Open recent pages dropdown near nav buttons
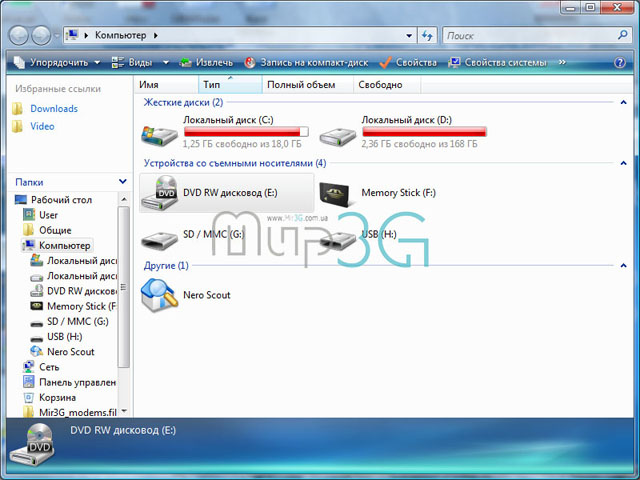The width and height of the screenshot is (640, 480). [56, 36]
